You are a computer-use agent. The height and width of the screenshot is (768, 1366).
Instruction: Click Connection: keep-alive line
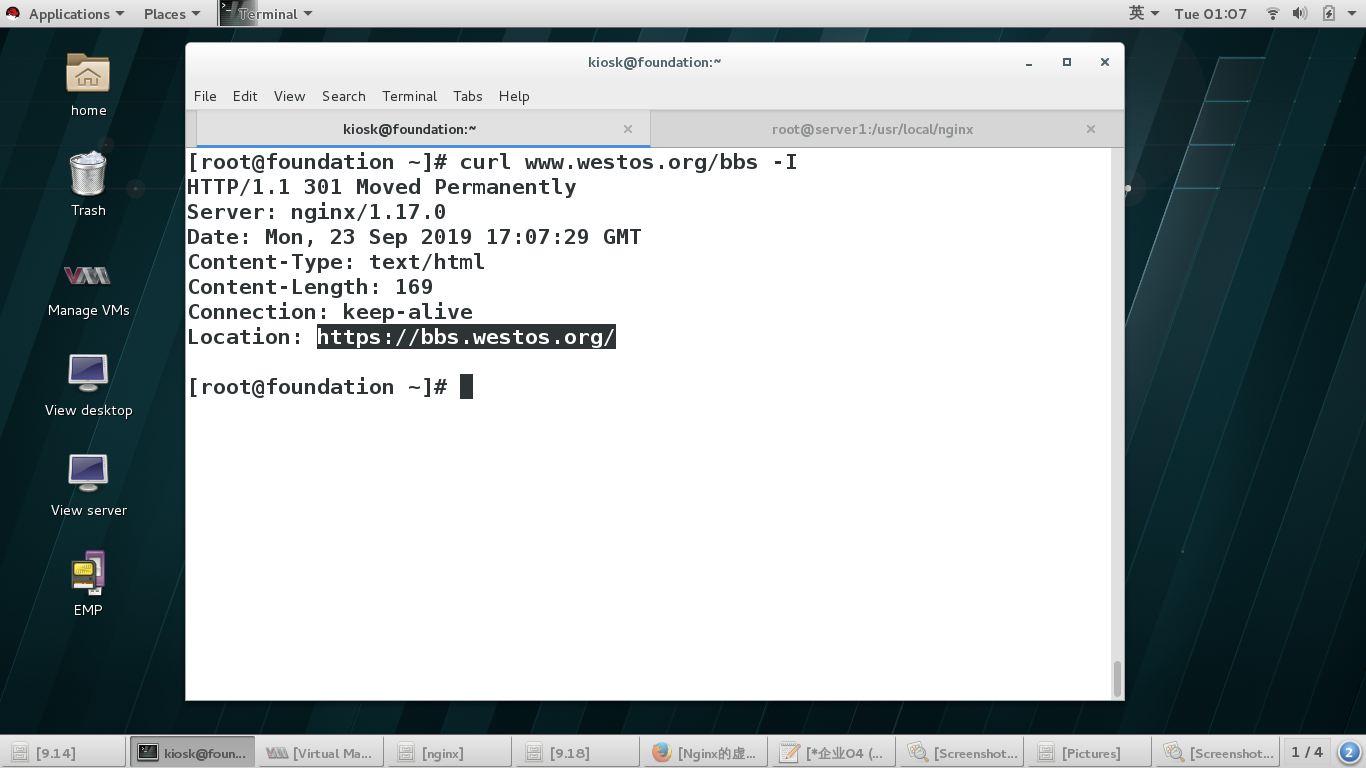coord(330,312)
